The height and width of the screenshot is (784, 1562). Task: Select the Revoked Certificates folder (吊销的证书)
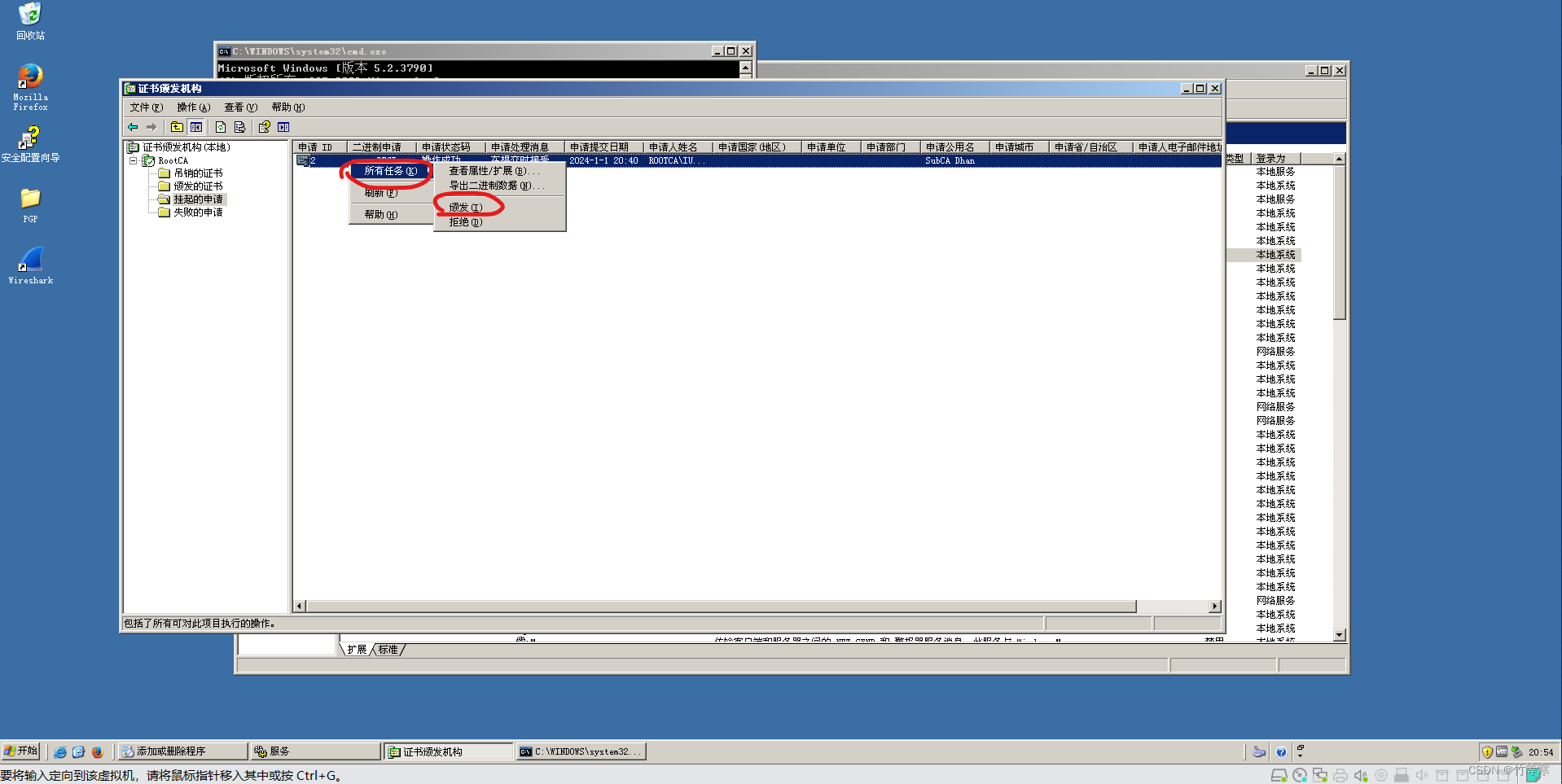(198, 173)
